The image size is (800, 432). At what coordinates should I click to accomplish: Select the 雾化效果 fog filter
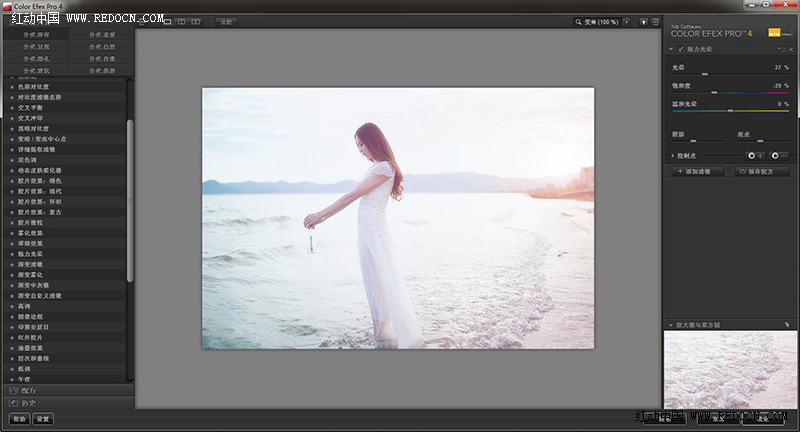tap(65, 233)
